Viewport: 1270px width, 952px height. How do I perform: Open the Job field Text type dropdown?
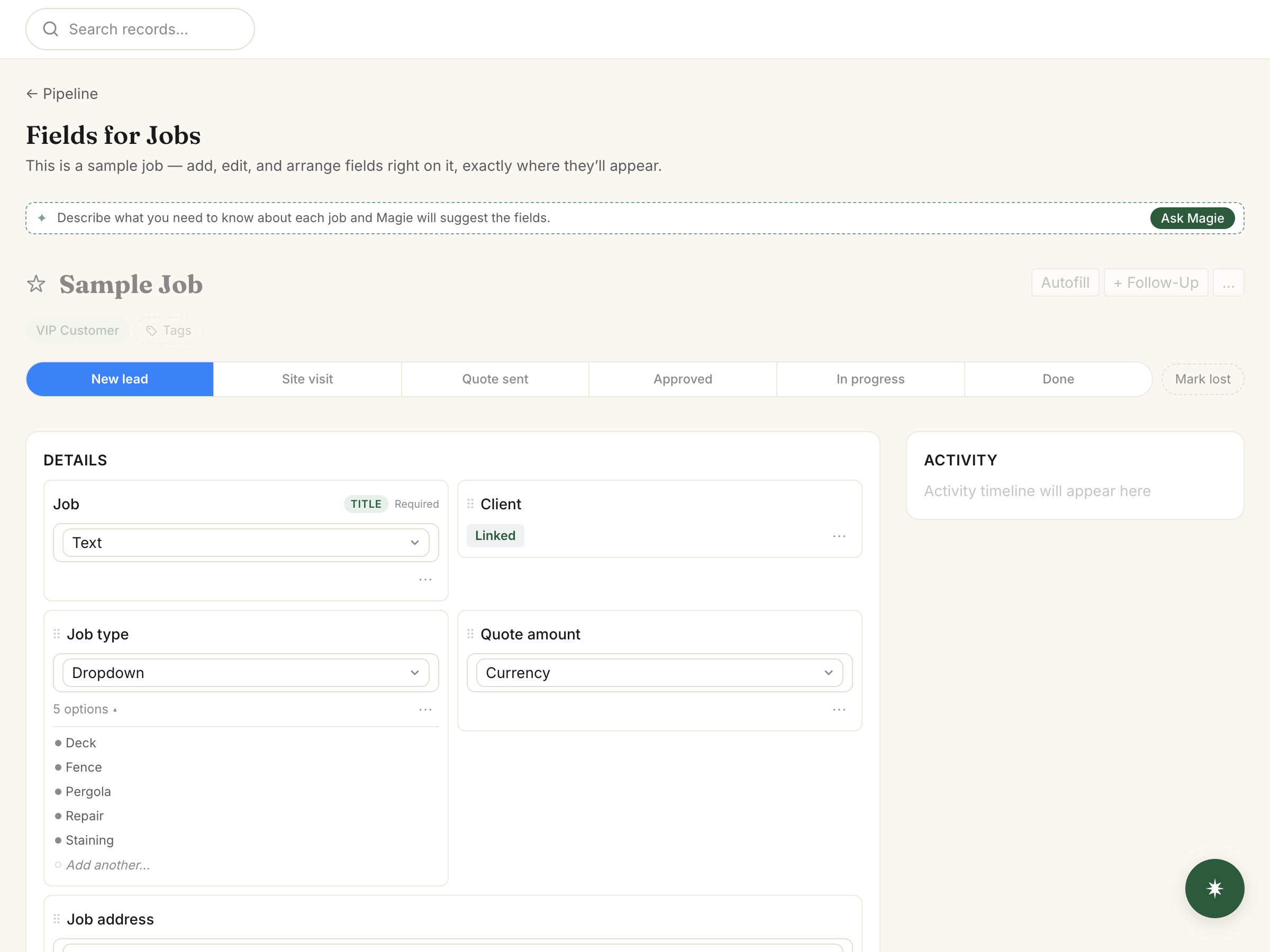(x=246, y=543)
